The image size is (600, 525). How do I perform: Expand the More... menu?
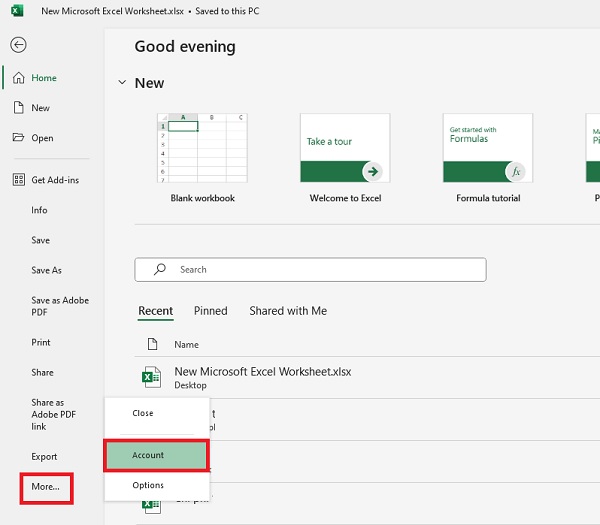[46, 487]
